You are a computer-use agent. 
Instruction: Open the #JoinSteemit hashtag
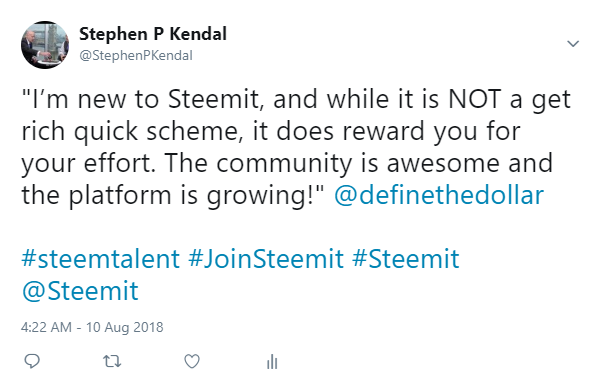coord(266,259)
